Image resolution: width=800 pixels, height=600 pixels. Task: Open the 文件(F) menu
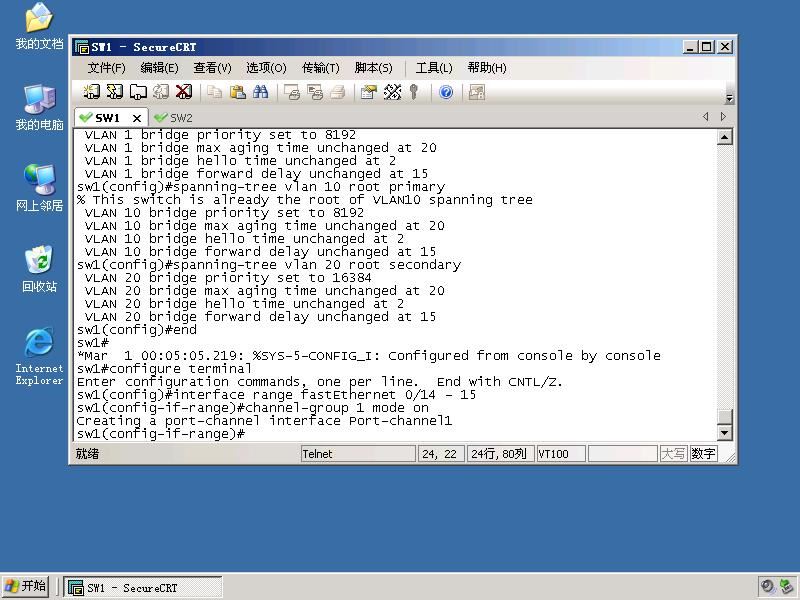click(x=106, y=68)
